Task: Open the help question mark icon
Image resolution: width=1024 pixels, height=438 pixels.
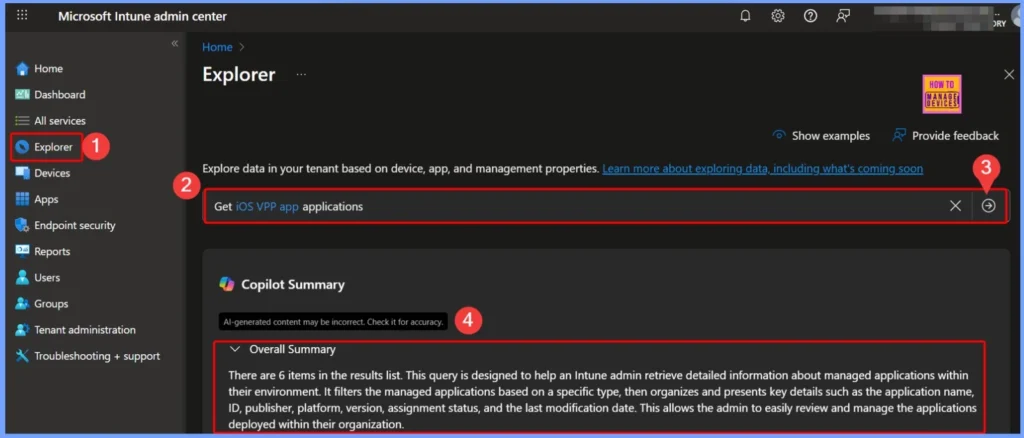Action: 810,16
